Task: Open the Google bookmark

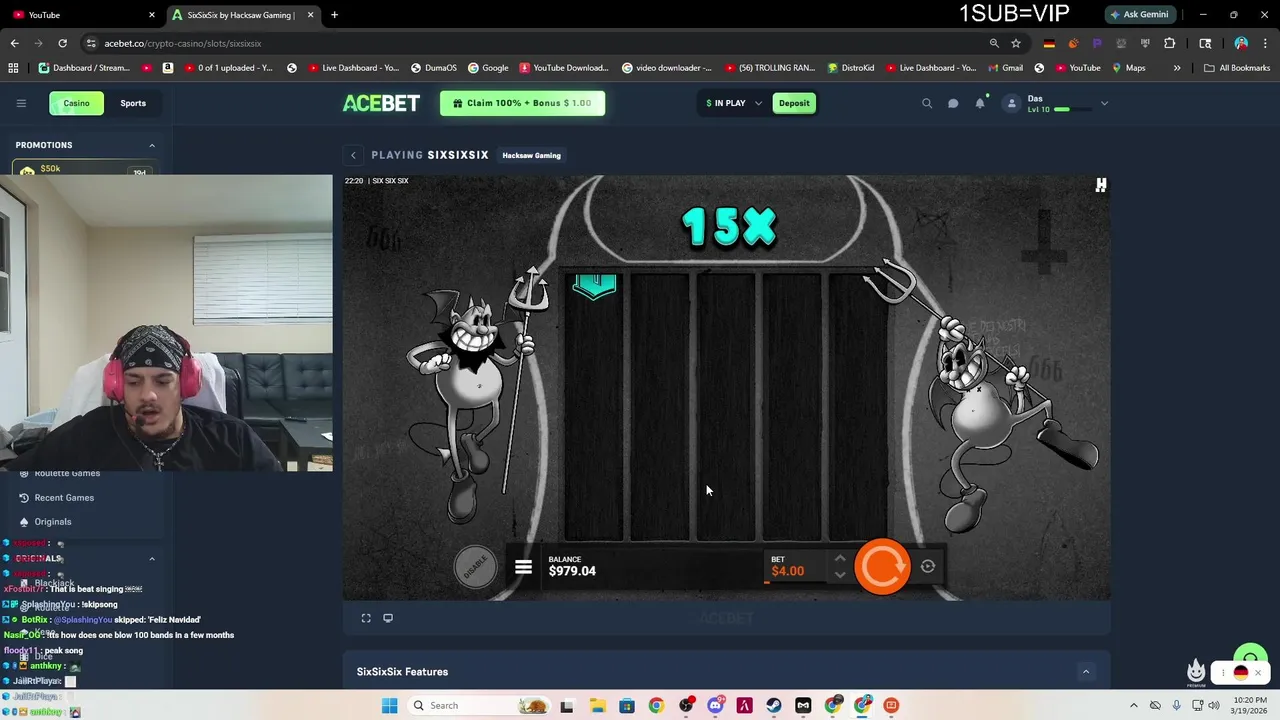Action: click(487, 68)
